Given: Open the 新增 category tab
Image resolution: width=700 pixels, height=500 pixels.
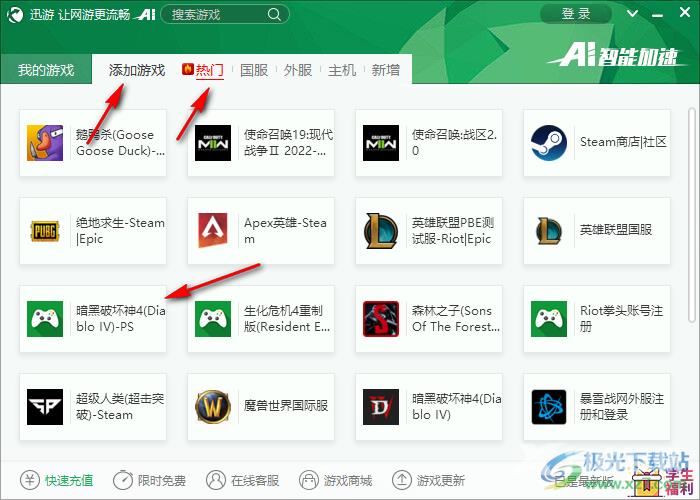Looking at the screenshot, I should coord(386,70).
